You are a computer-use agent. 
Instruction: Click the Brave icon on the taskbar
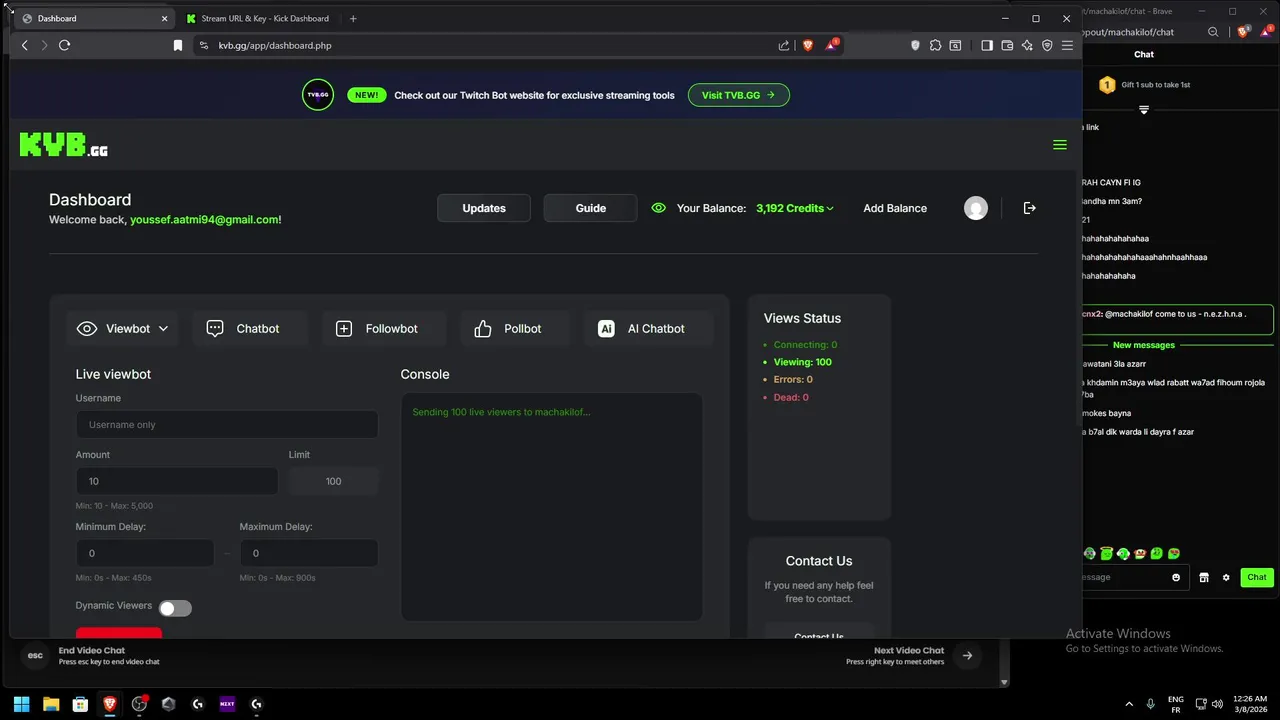coord(110,704)
